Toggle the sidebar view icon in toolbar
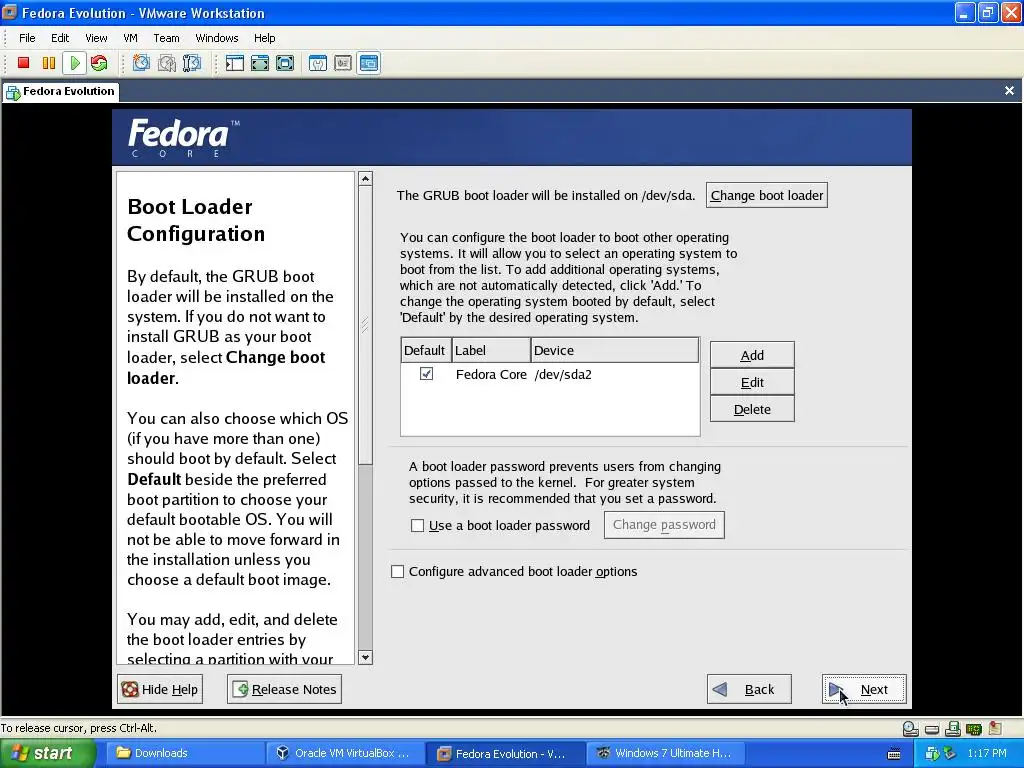 (234, 63)
